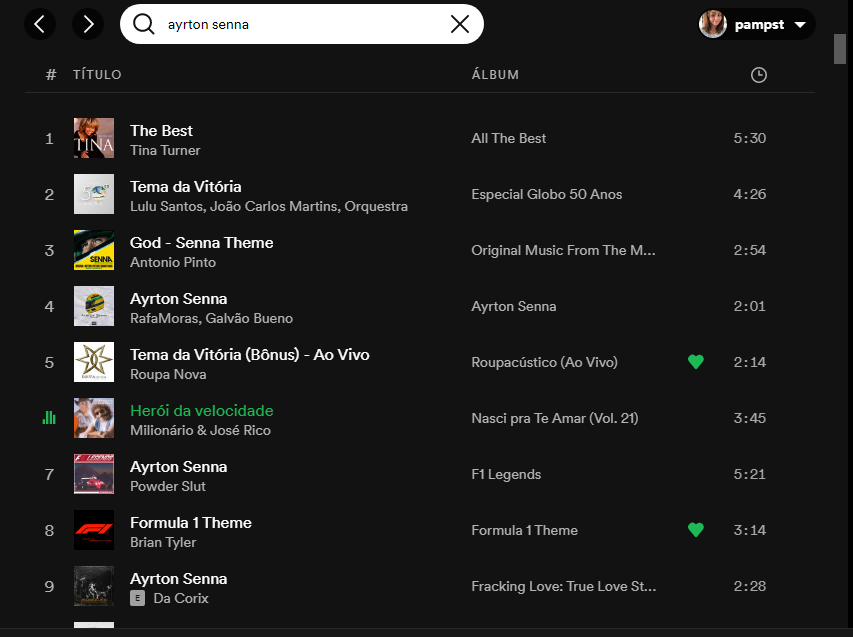Open album F1 Legends

[x=506, y=474]
